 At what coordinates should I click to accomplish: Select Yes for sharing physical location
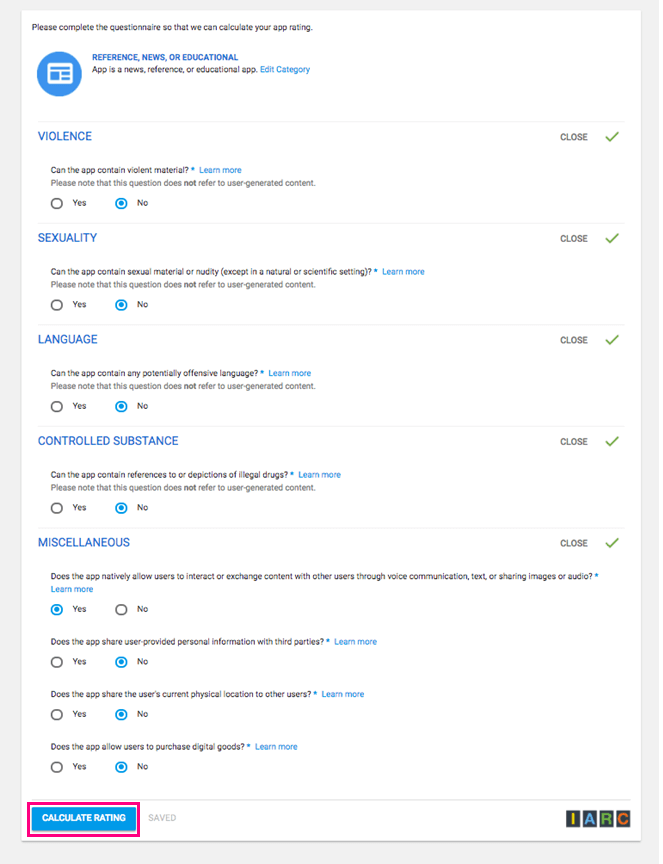coord(57,714)
